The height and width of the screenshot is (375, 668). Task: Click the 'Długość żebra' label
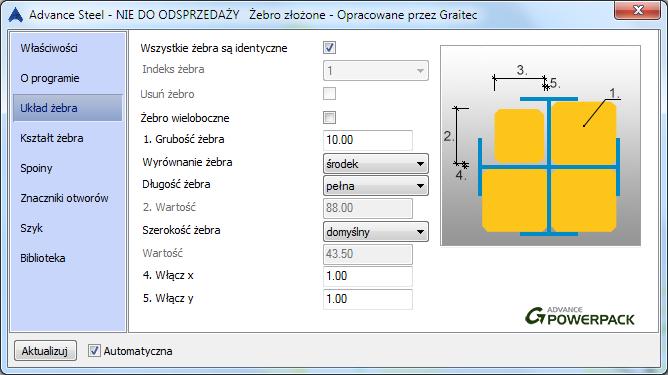point(176,185)
